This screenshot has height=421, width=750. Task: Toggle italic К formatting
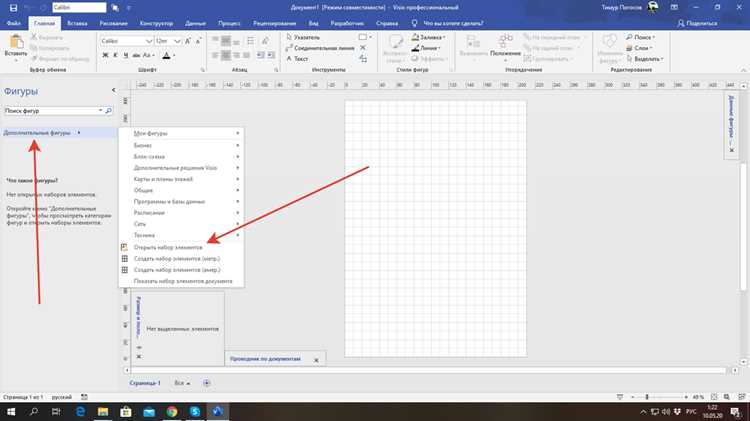click(115, 55)
